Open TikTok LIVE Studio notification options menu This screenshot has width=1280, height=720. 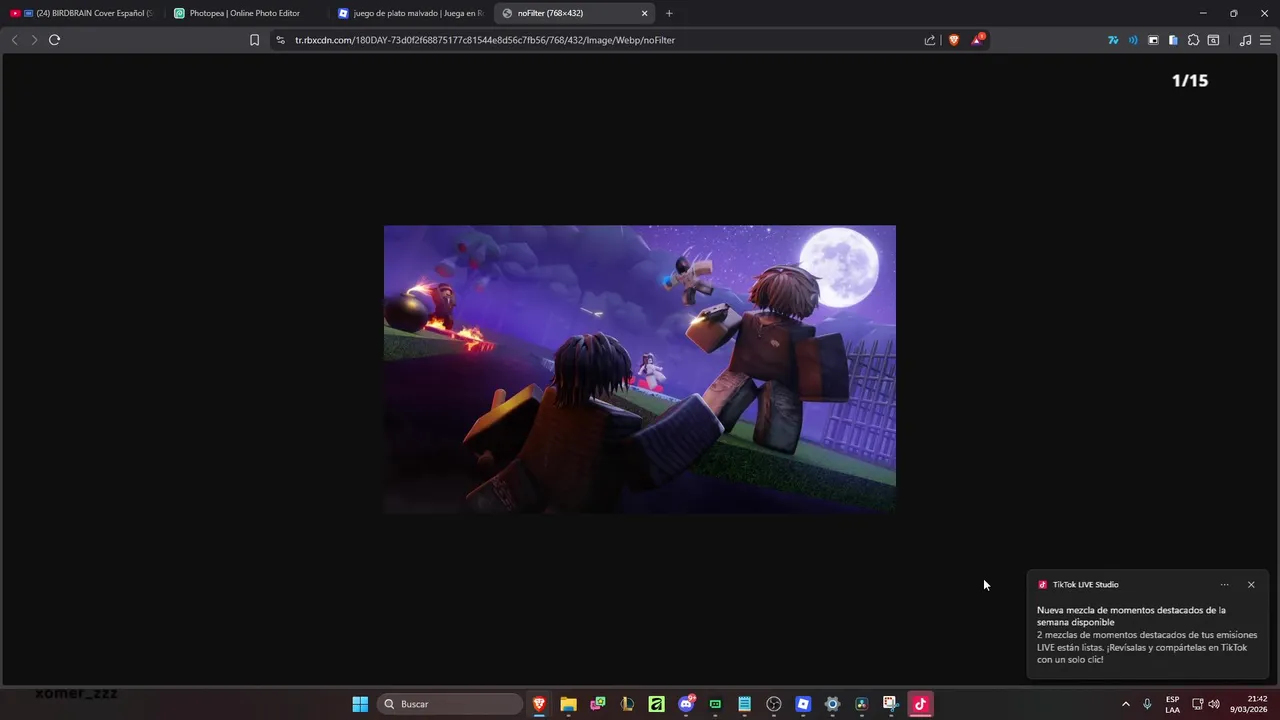[1224, 585]
